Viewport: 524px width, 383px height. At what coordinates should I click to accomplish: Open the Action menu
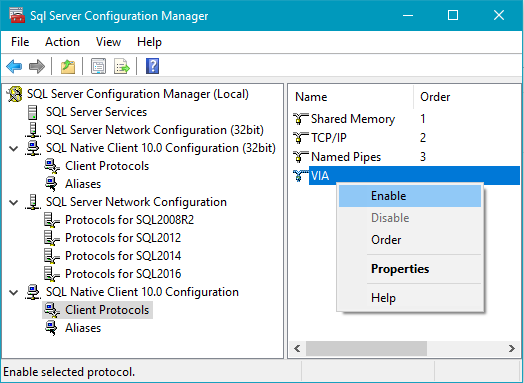[x=62, y=42]
